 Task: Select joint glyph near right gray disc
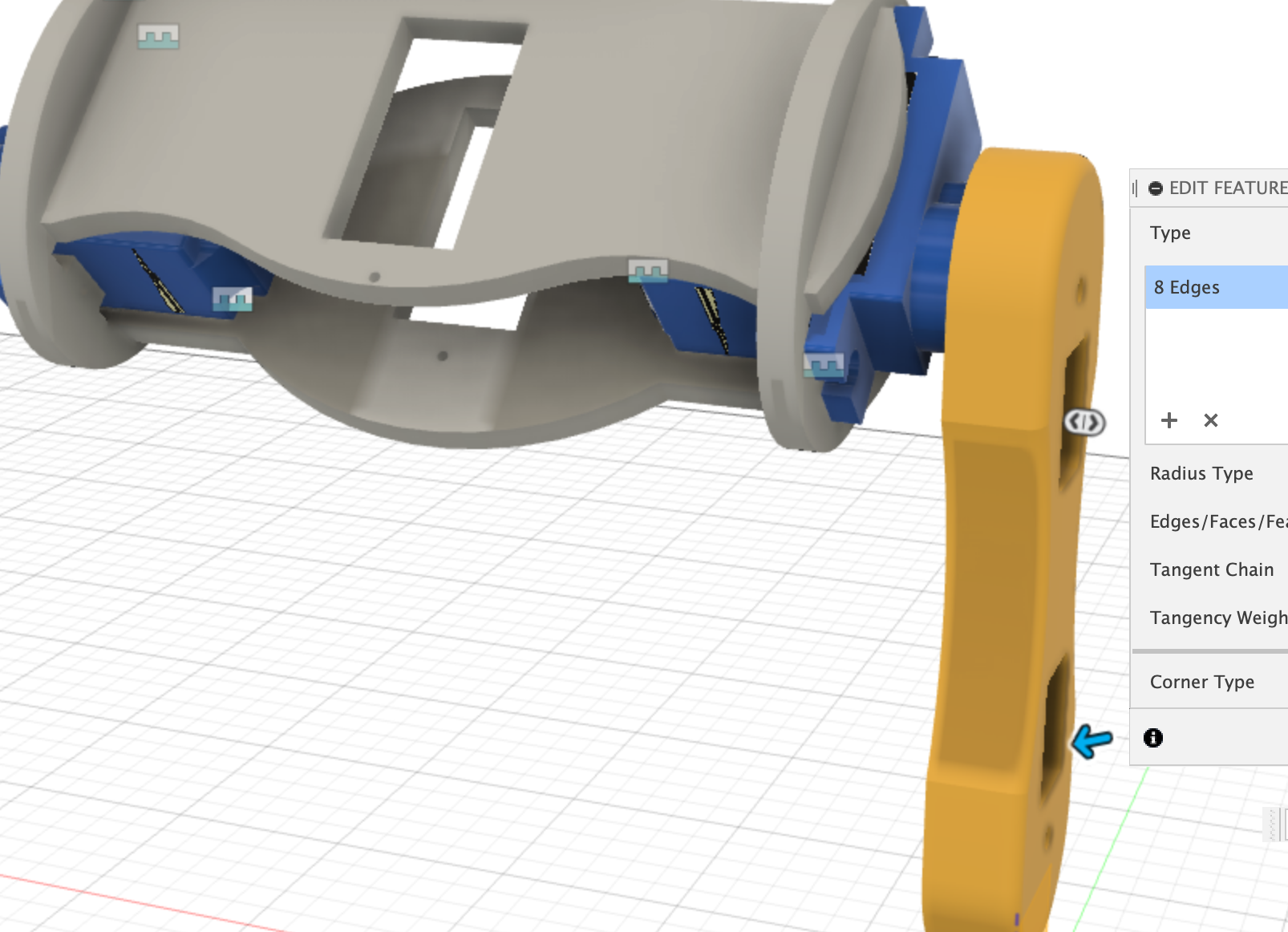click(x=824, y=366)
